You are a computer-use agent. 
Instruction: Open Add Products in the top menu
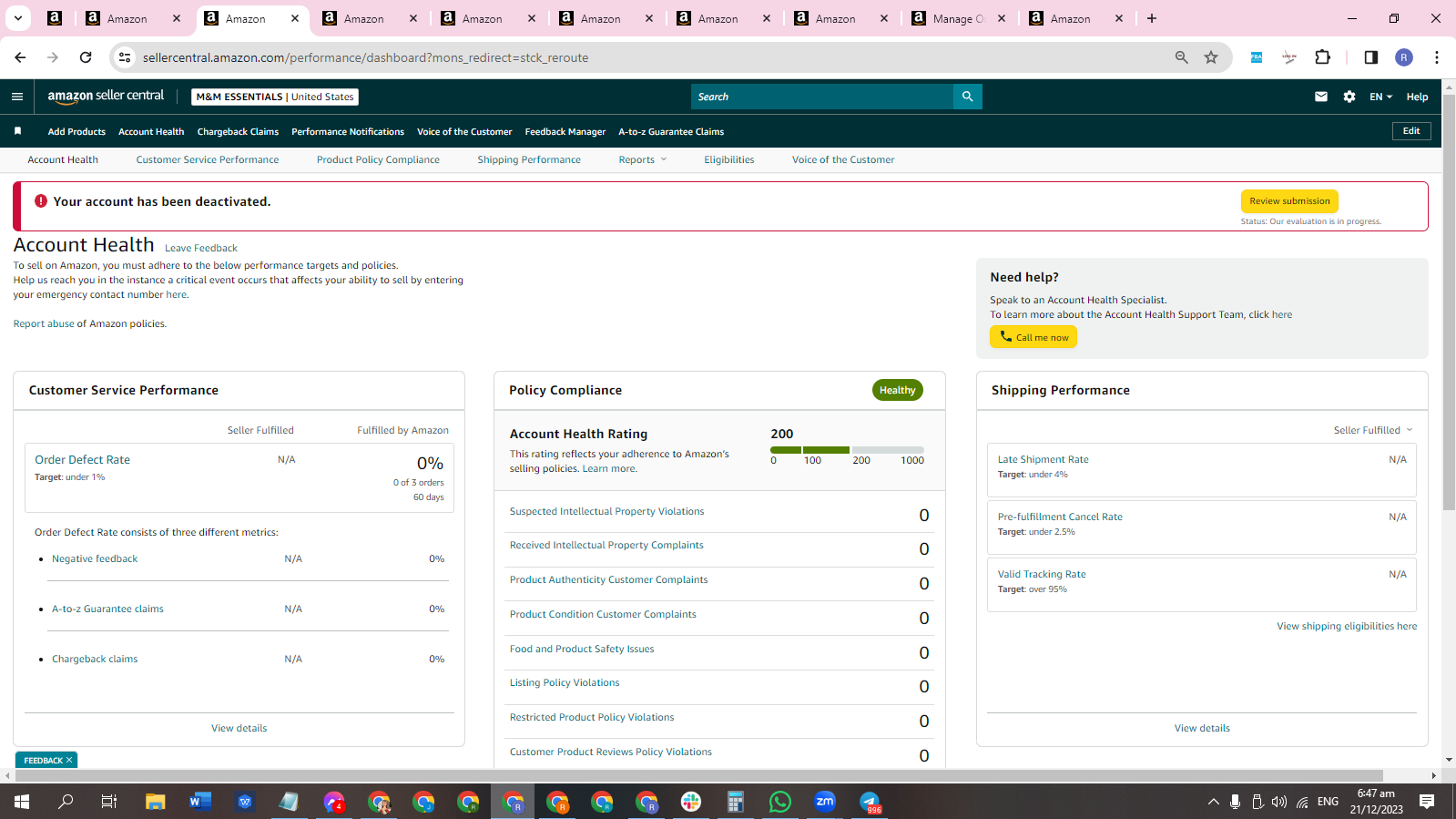tap(76, 131)
